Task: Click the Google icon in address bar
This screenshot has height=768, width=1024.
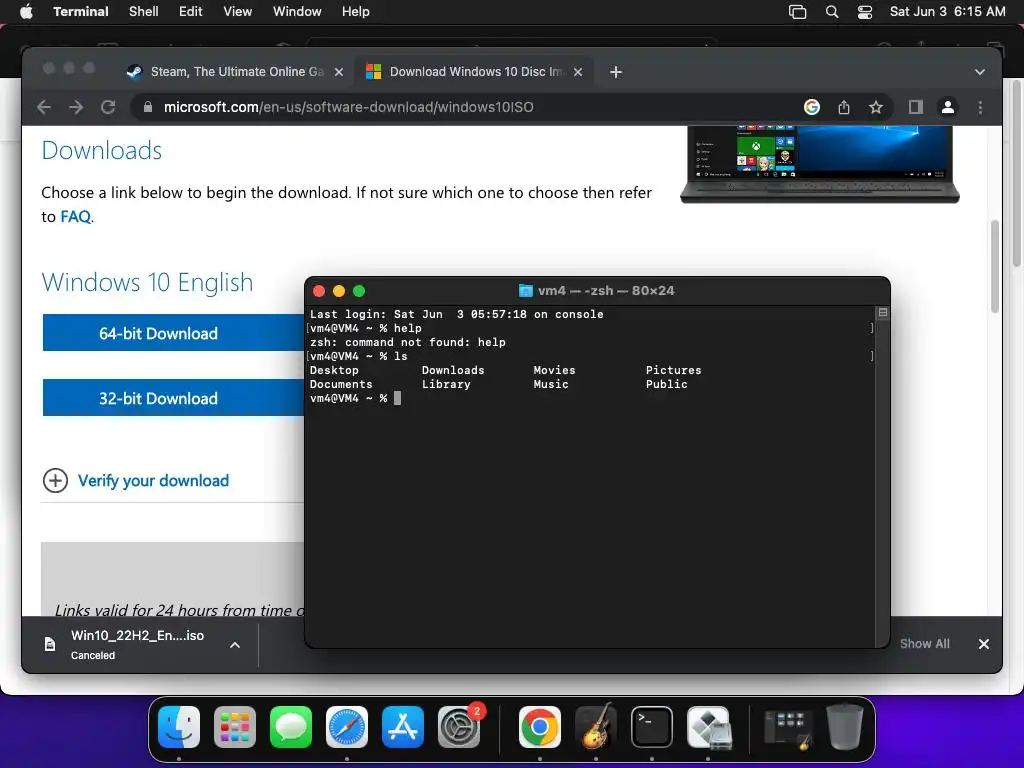Action: pos(812,107)
